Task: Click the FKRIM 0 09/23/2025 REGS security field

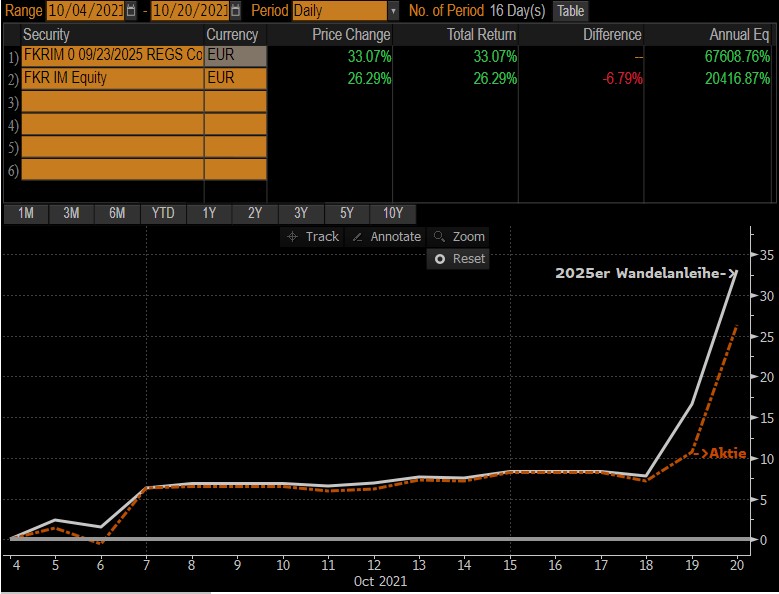Action: click(x=112, y=56)
